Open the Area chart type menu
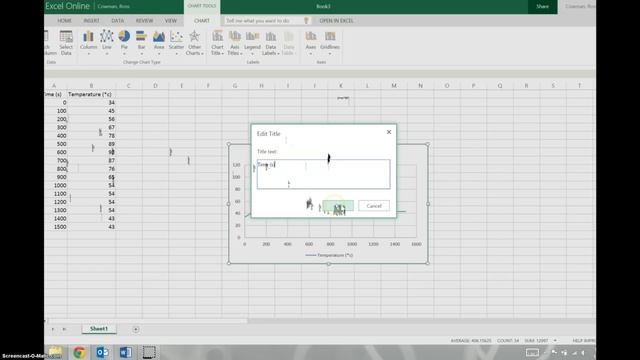The image size is (640, 360). (159, 42)
